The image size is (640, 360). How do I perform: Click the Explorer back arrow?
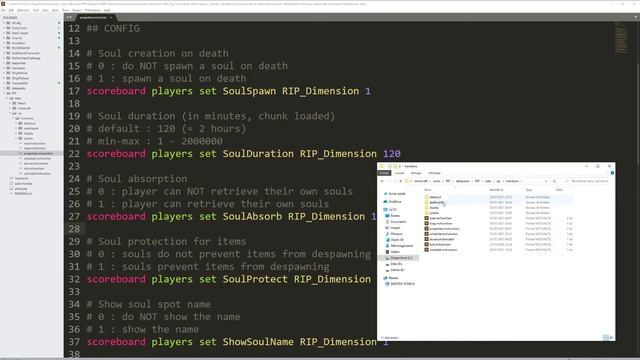click(x=382, y=181)
